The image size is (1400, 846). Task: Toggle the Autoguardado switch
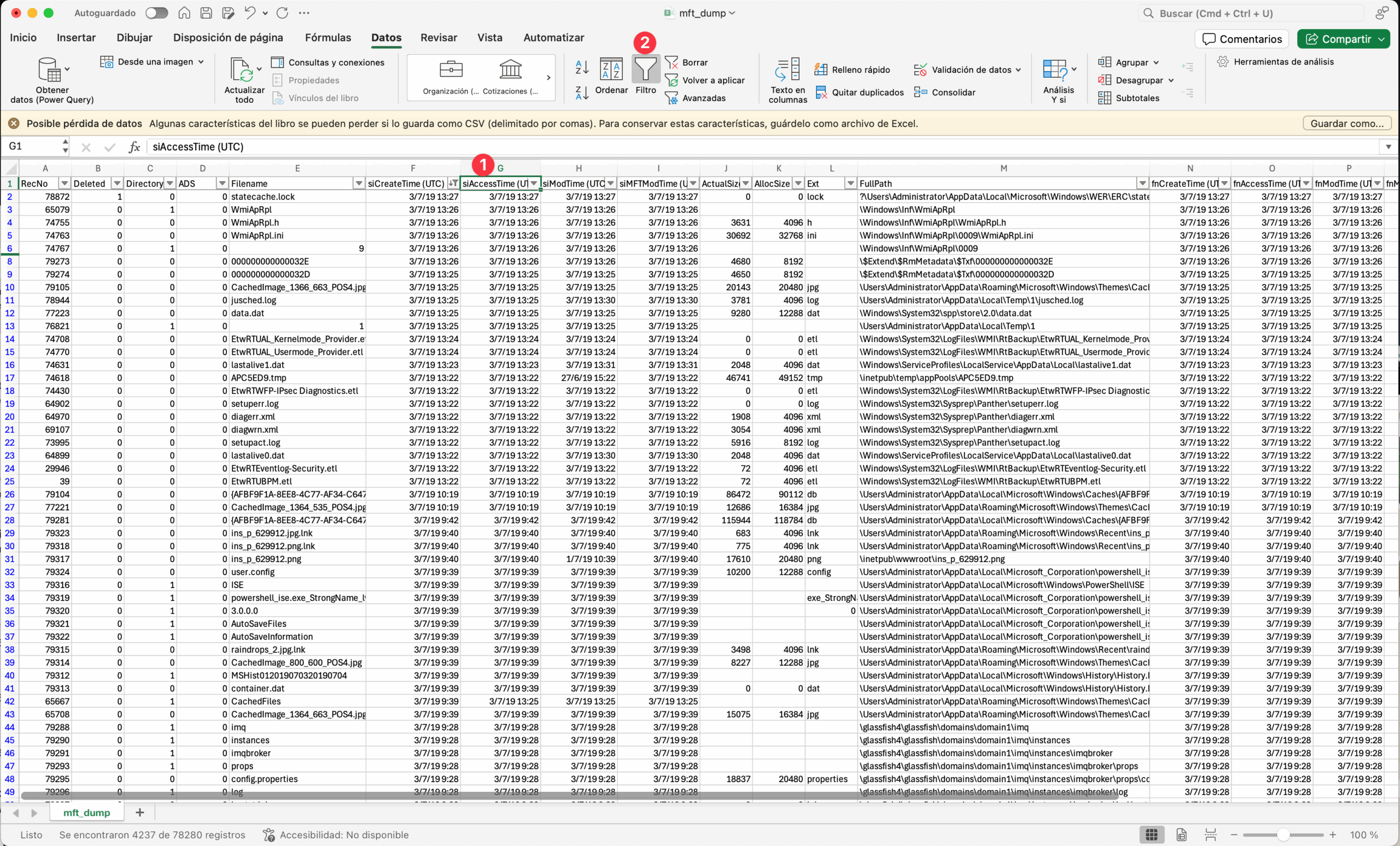pyautogui.click(x=156, y=13)
